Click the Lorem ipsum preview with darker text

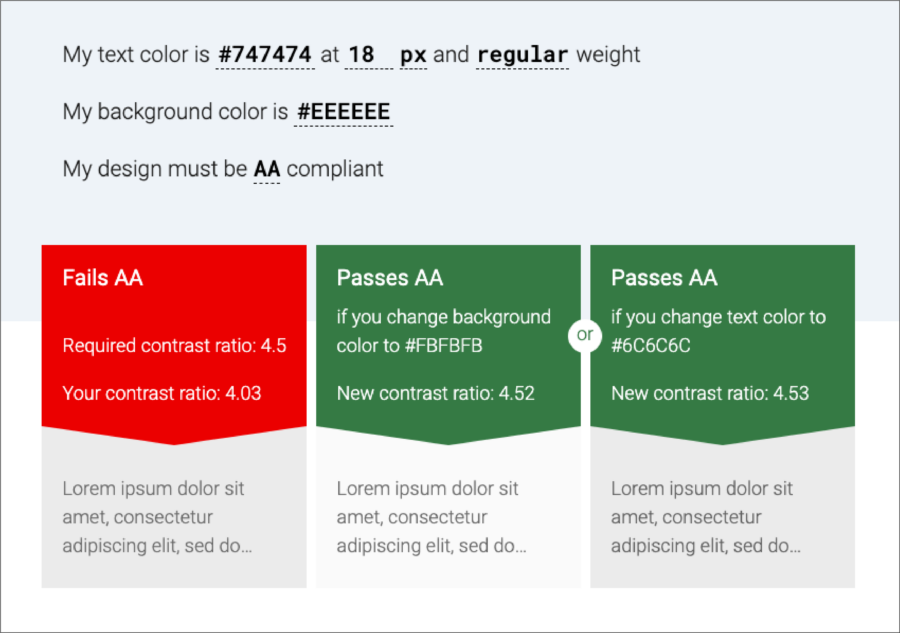coord(706,517)
